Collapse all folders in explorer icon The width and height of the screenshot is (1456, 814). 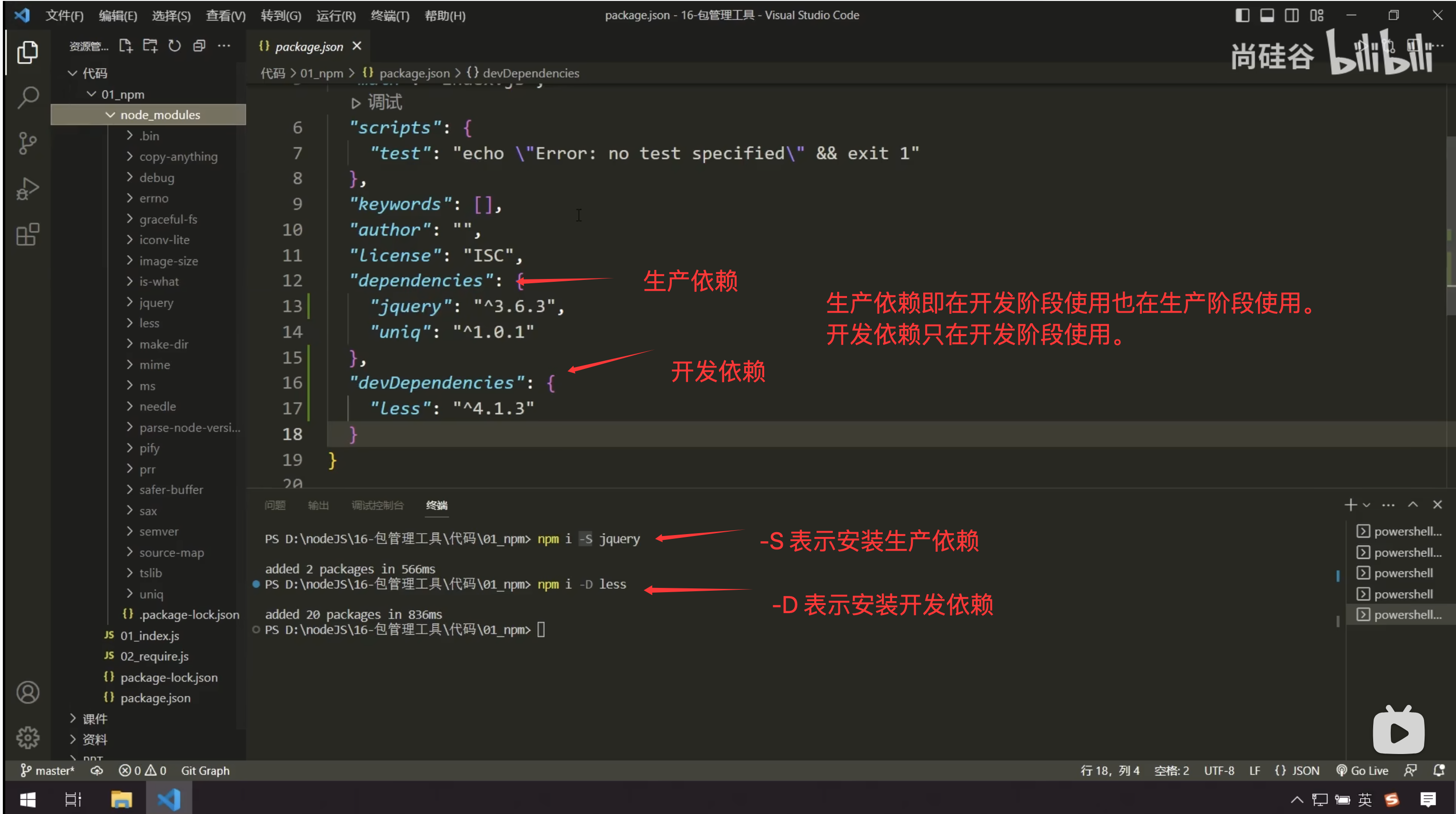click(199, 46)
